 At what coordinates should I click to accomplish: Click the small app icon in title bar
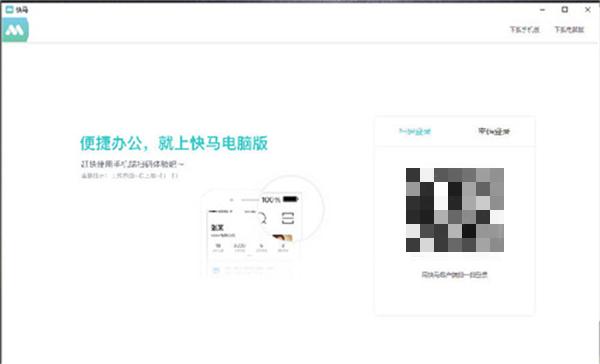[9, 9]
